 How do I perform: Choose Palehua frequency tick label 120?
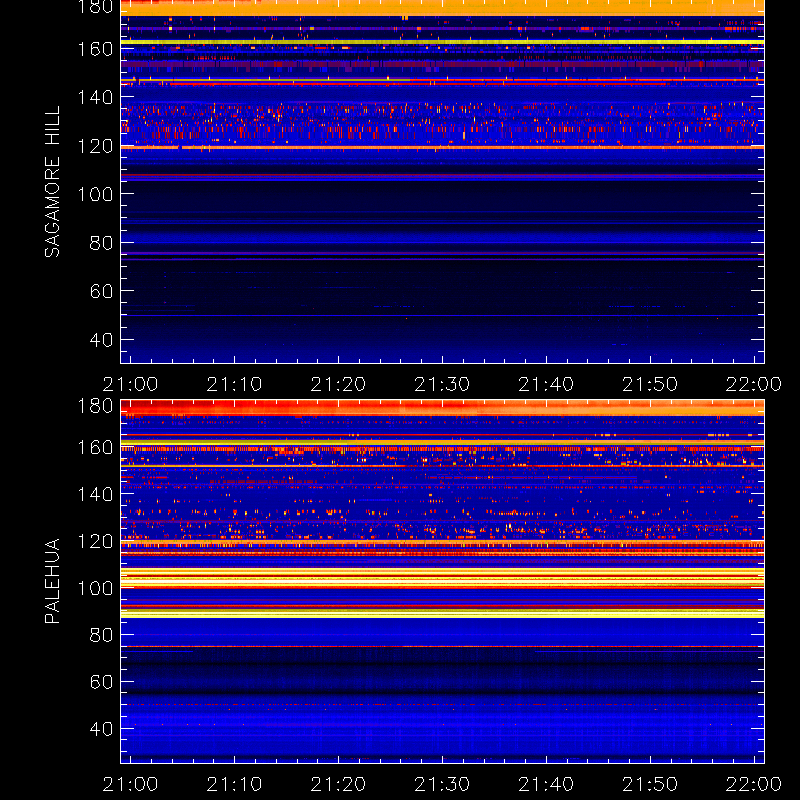click(x=95, y=541)
